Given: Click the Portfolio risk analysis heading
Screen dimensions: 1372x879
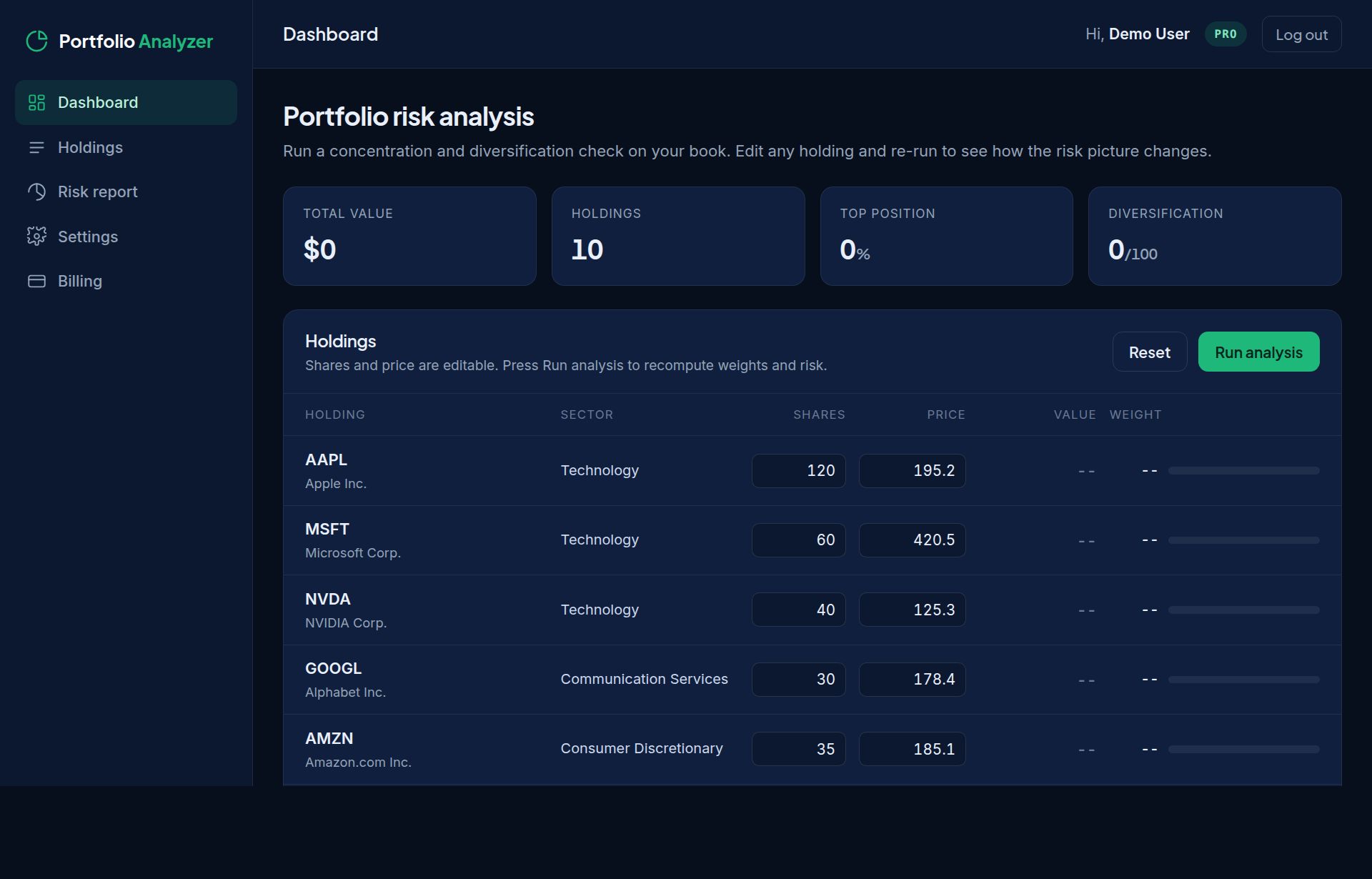Looking at the screenshot, I should (408, 116).
